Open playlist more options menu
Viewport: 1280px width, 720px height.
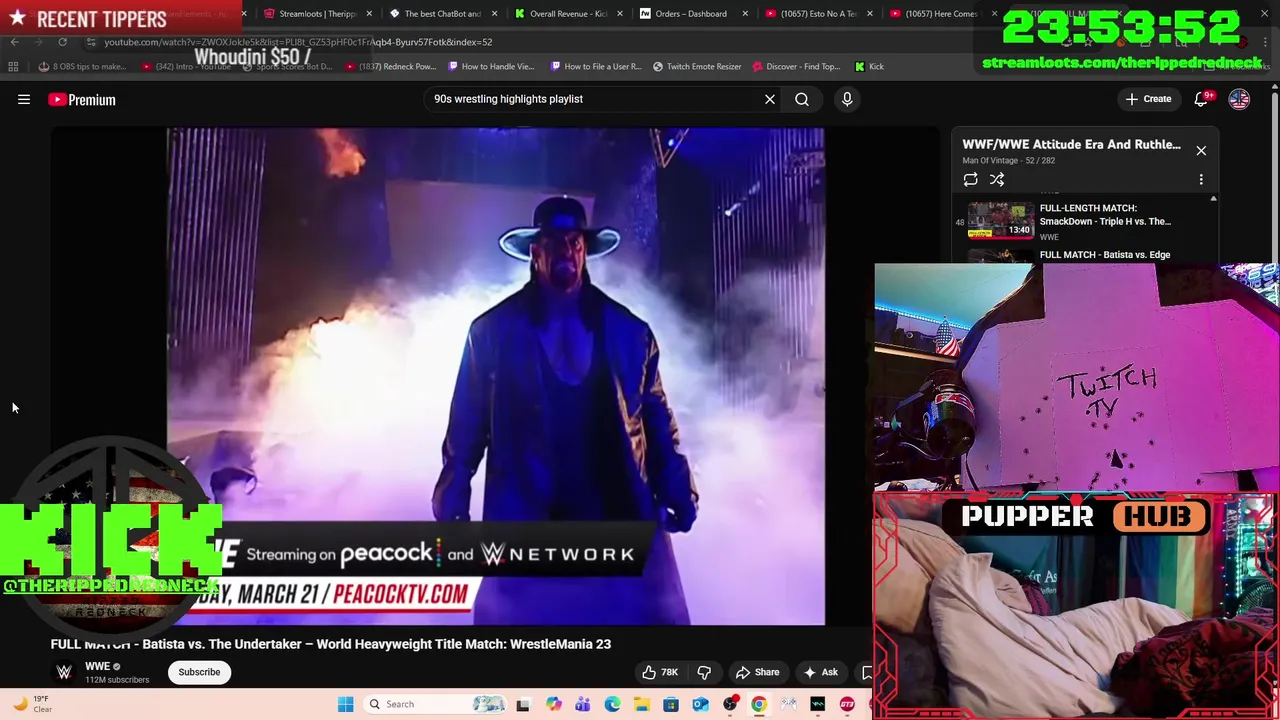coord(1201,180)
